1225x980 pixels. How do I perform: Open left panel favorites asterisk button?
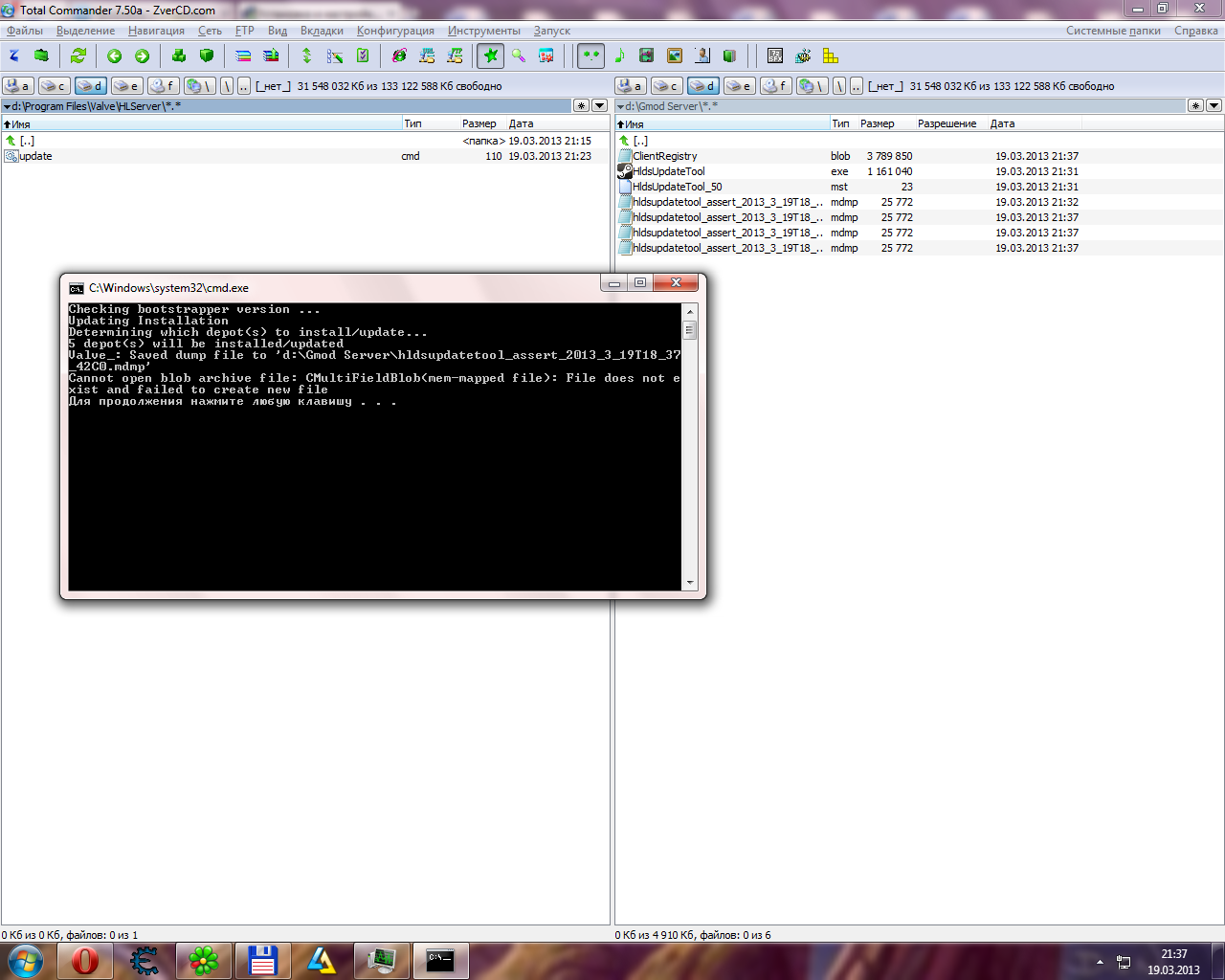click(x=581, y=105)
